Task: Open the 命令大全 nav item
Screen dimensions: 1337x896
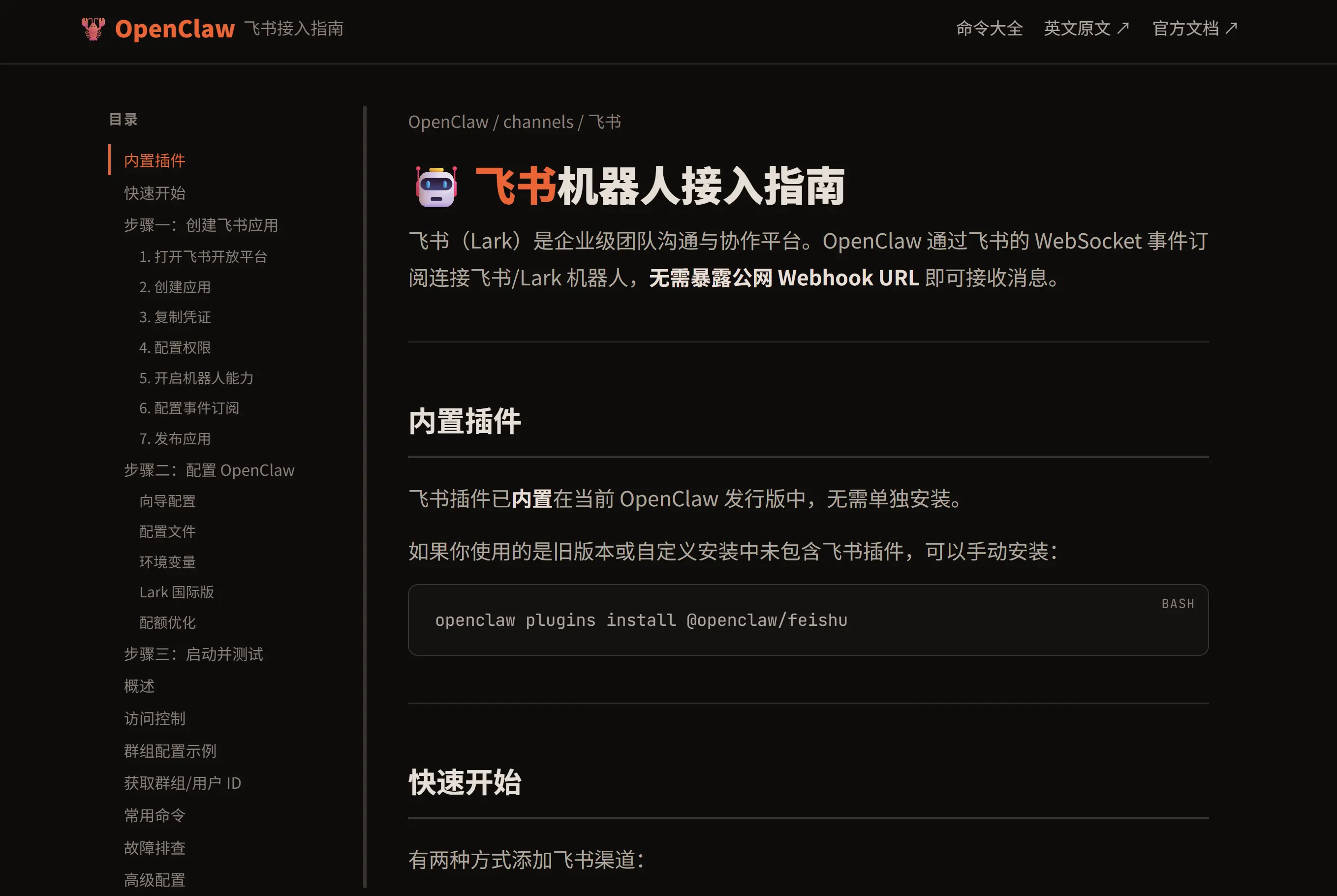Action: pos(989,28)
